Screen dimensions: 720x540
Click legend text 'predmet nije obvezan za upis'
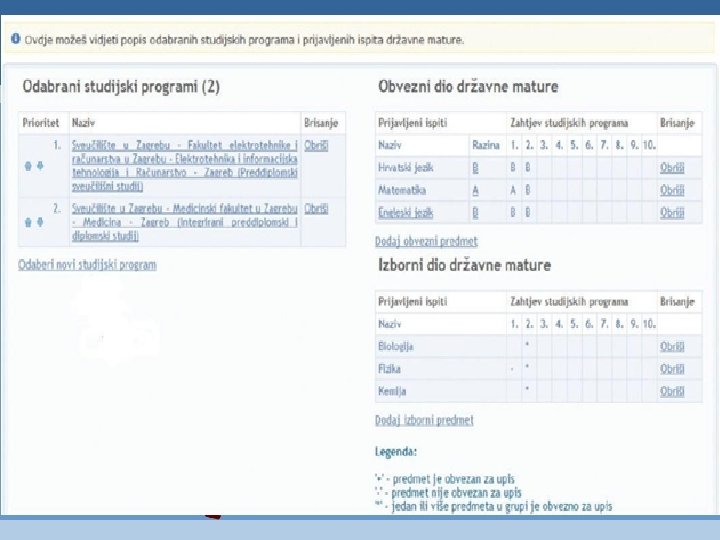pos(456,493)
